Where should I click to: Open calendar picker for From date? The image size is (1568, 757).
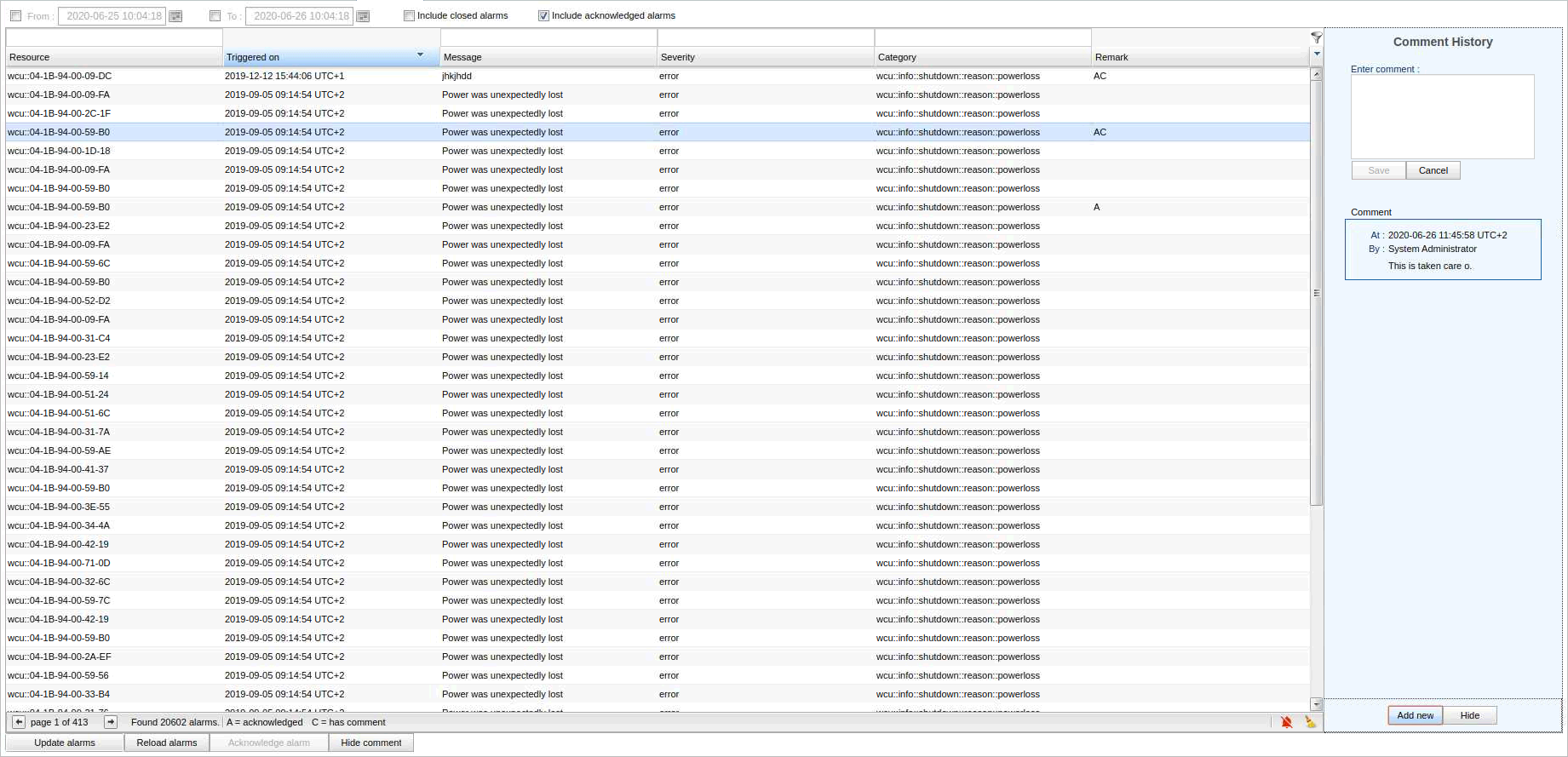175,16
